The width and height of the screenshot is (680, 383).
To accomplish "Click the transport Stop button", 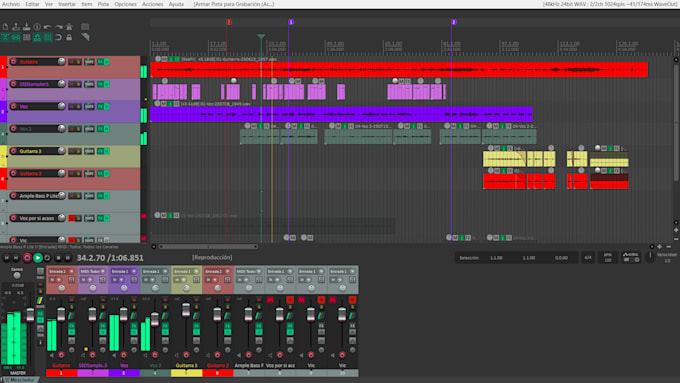I will [x=58, y=258].
